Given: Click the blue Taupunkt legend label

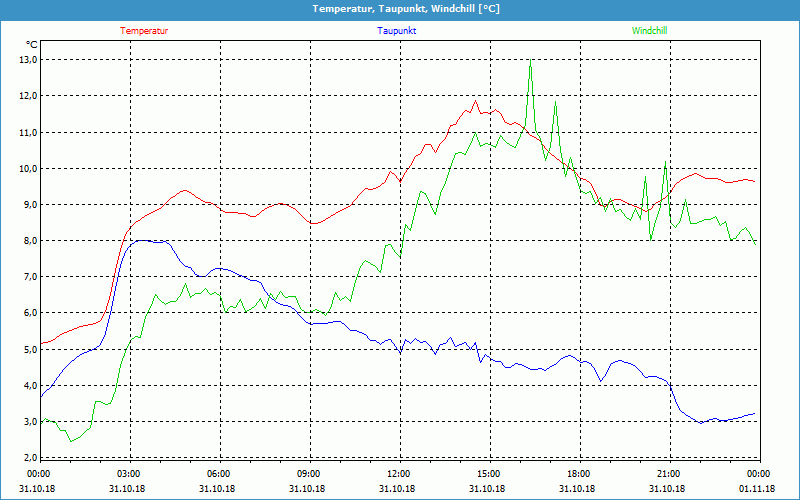Looking at the screenshot, I should tap(397, 31).
